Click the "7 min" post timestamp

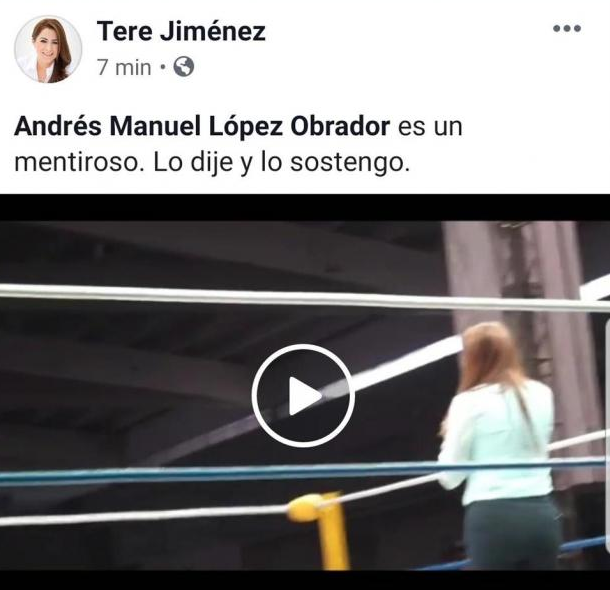(x=124, y=67)
